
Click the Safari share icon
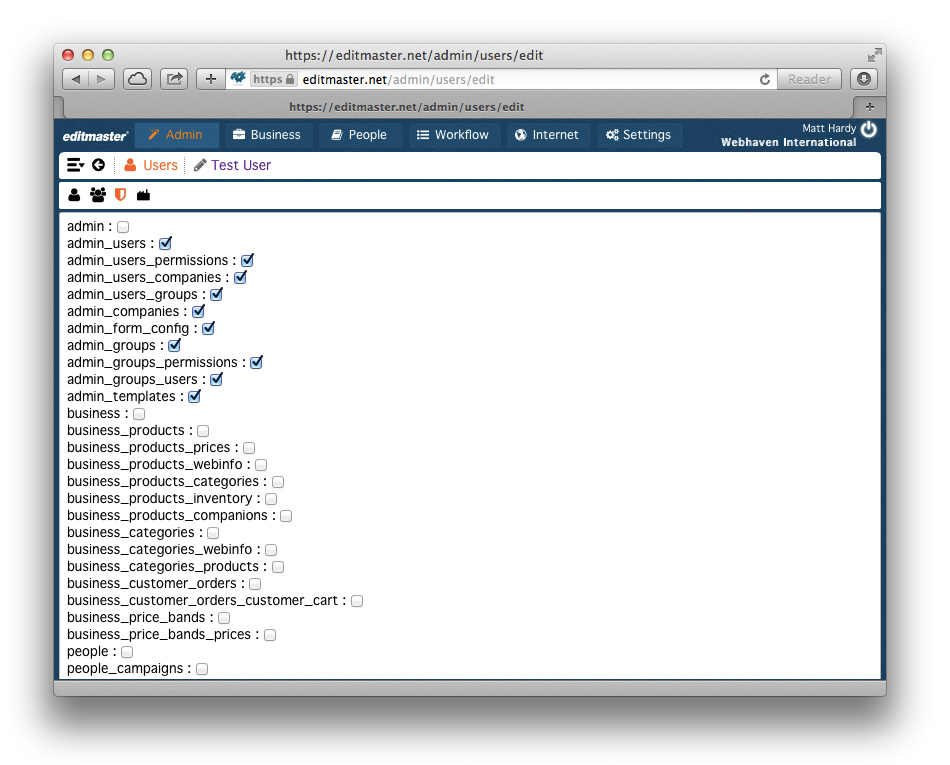click(x=173, y=79)
